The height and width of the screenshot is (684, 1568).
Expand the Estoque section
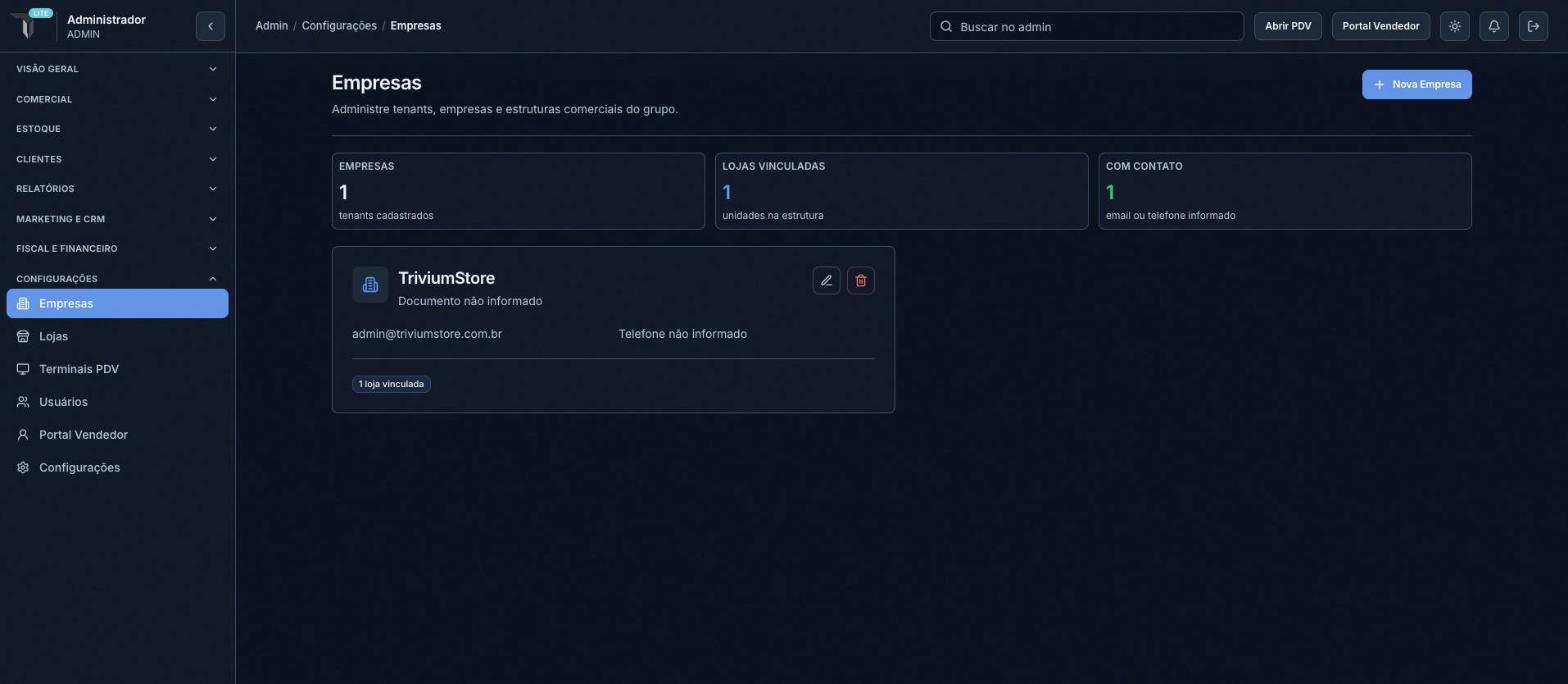click(117, 129)
